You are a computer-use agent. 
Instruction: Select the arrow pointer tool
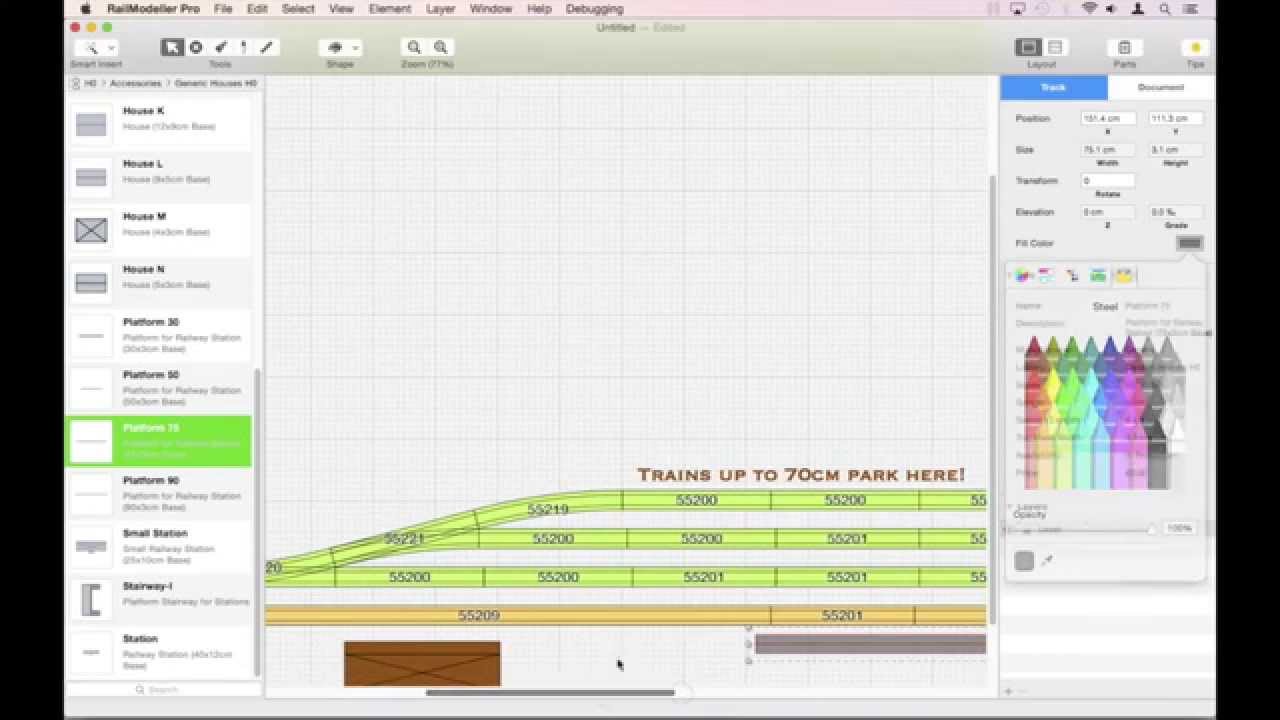(172, 47)
